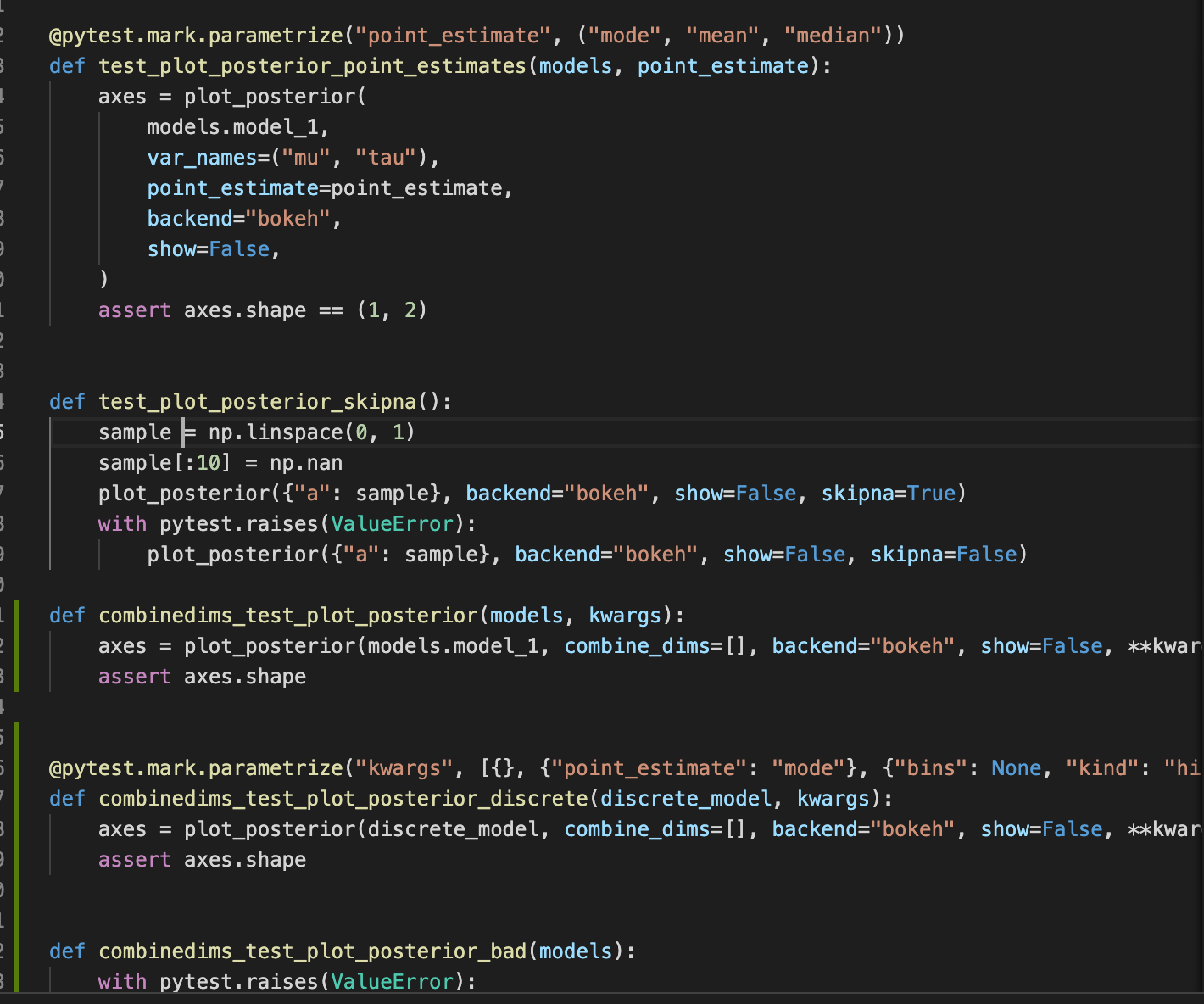This screenshot has height=1004, width=1204.
Task: Click the green change indicator beside combinedims_test_plot_posterior_bad
Action: click(16, 967)
